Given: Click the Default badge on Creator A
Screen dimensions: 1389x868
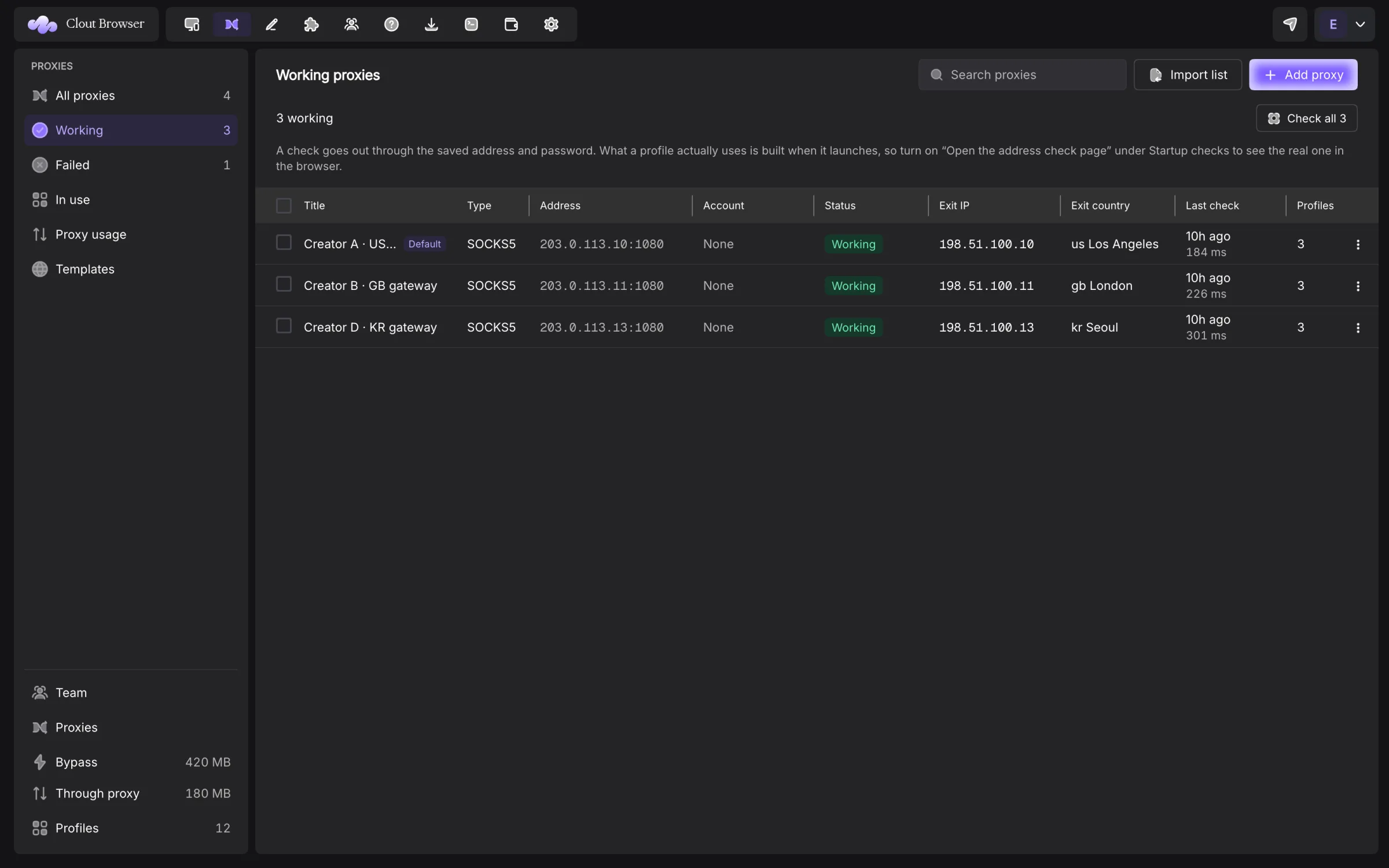Looking at the screenshot, I should coord(424,244).
